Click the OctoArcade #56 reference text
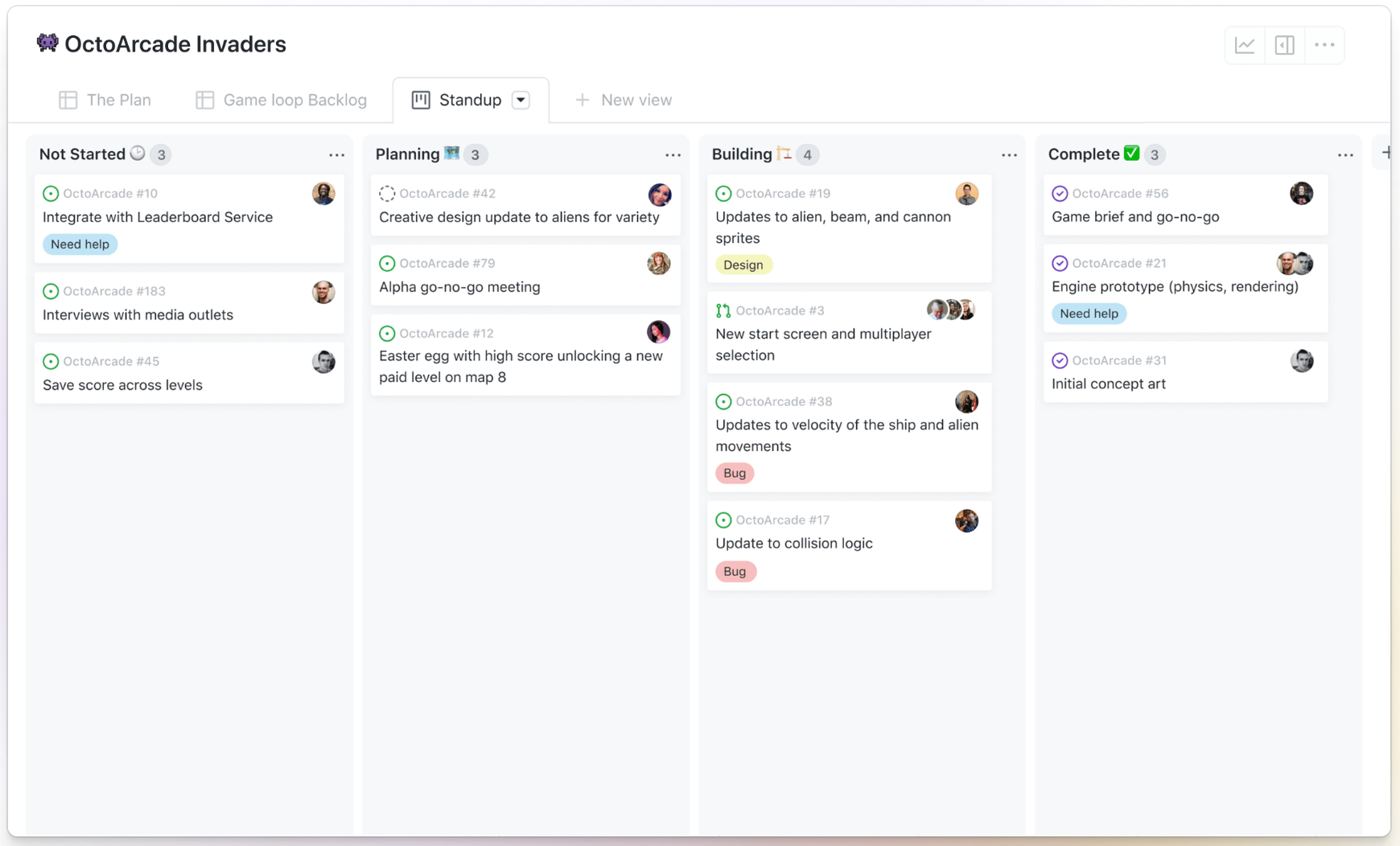Image resolution: width=1400 pixels, height=846 pixels. (1120, 194)
